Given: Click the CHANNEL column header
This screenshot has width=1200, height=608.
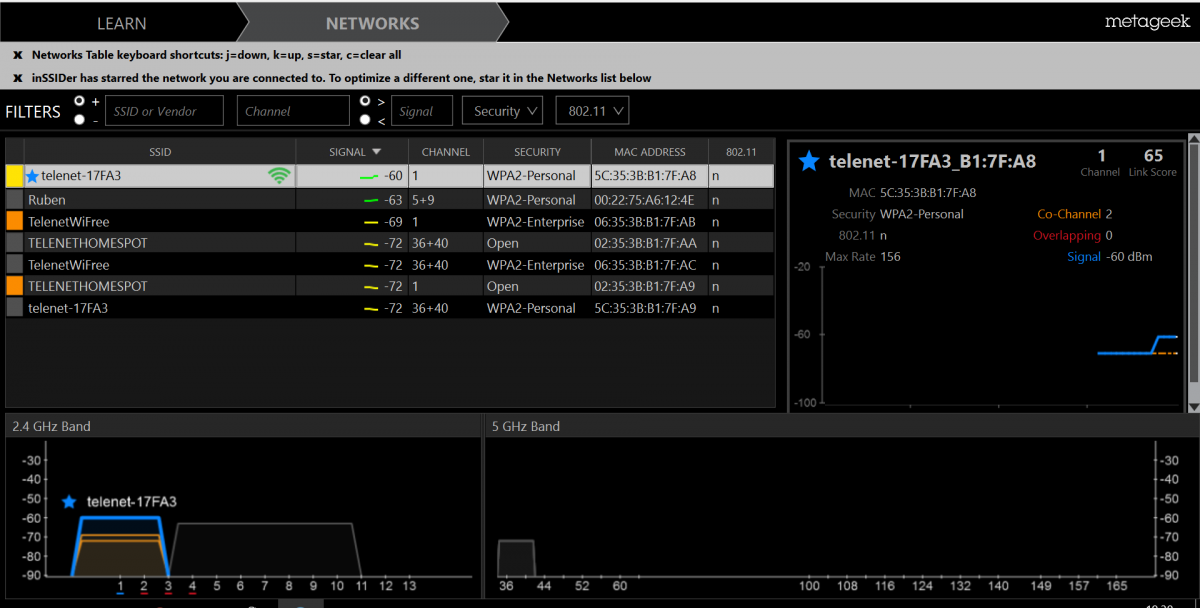Looking at the screenshot, I should (x=446, y=152).
